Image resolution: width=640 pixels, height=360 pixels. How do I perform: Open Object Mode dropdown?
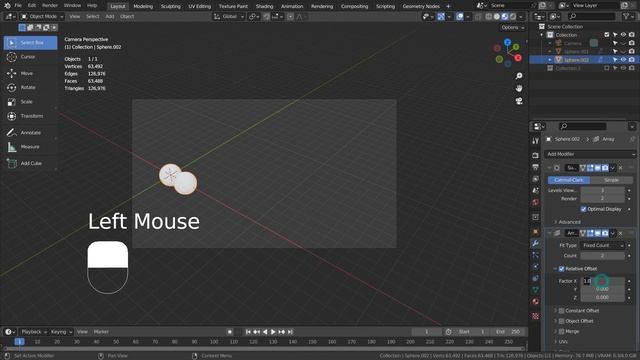pos(42,16)
